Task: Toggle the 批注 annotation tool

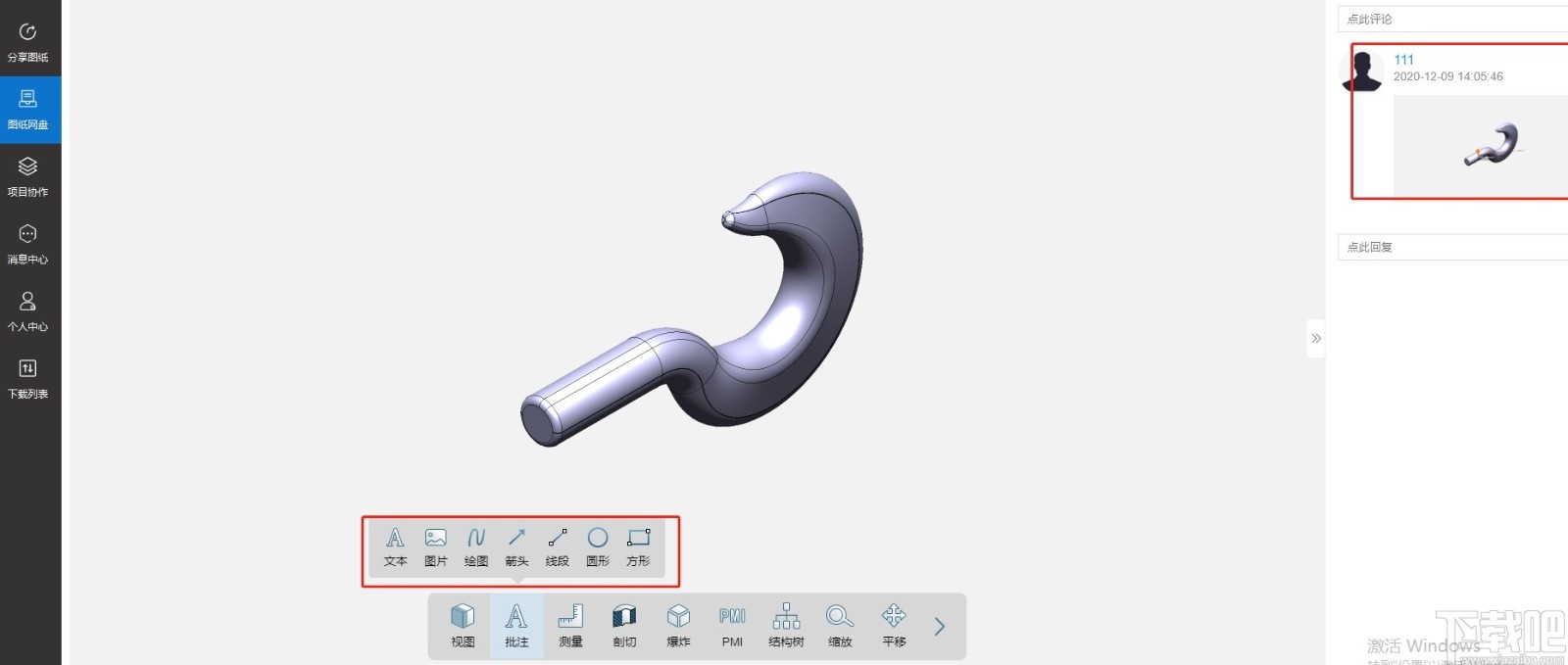Action: (516, 626)
